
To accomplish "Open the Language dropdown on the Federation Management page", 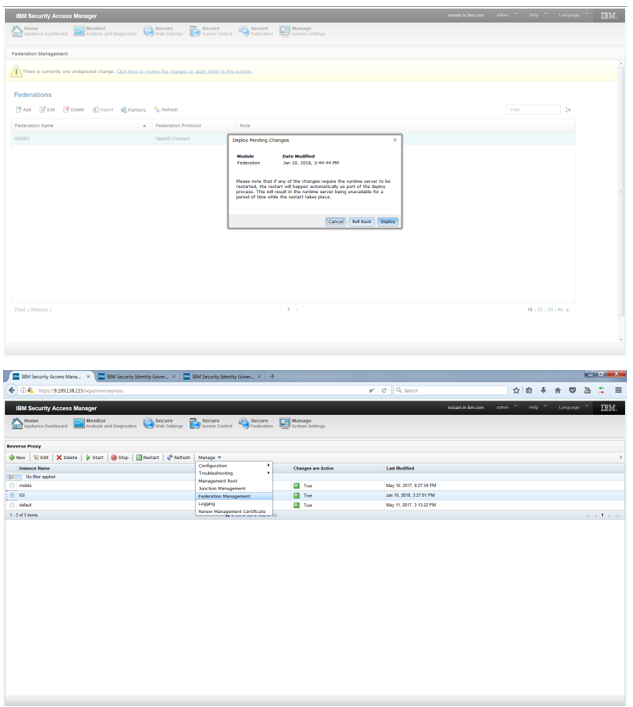I will (573, 15).
